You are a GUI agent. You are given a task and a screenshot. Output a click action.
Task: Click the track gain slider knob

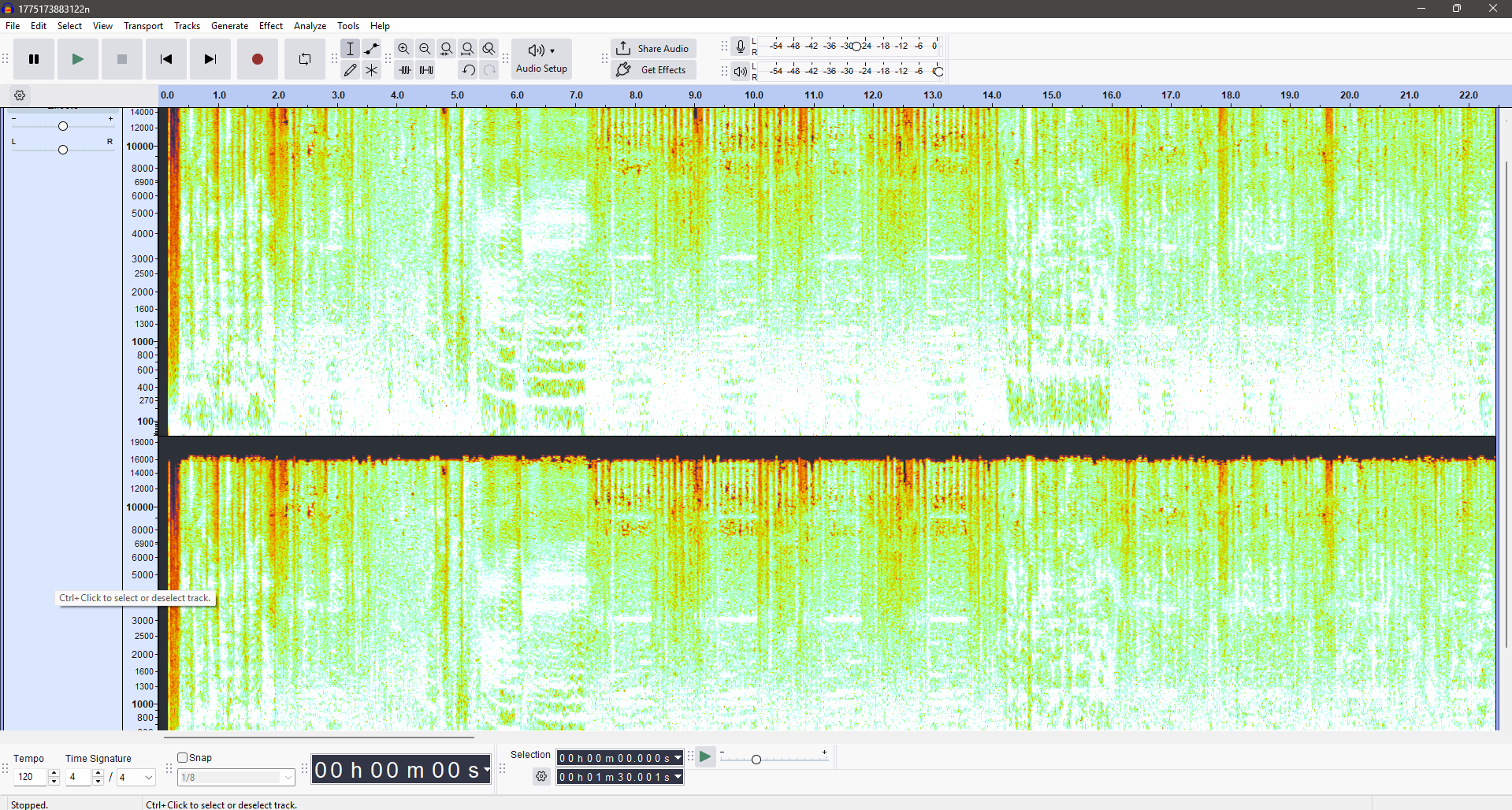coord(63,126)
